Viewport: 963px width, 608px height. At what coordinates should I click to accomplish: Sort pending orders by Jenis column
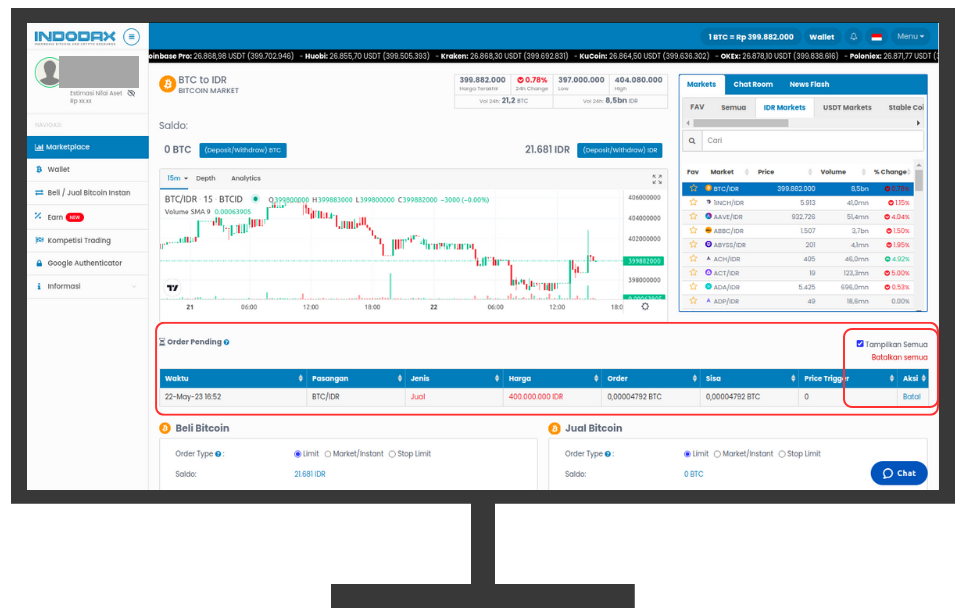point(454,378)
